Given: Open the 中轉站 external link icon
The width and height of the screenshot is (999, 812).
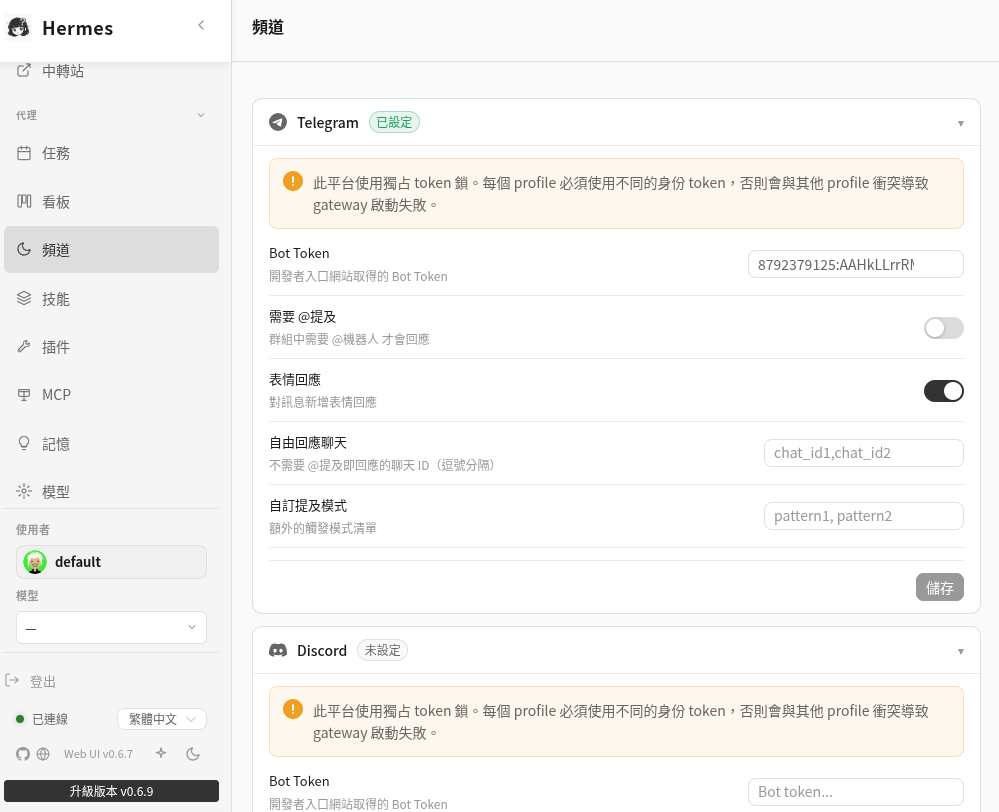Looking at the screenshot, I should (x=24, y=71).
